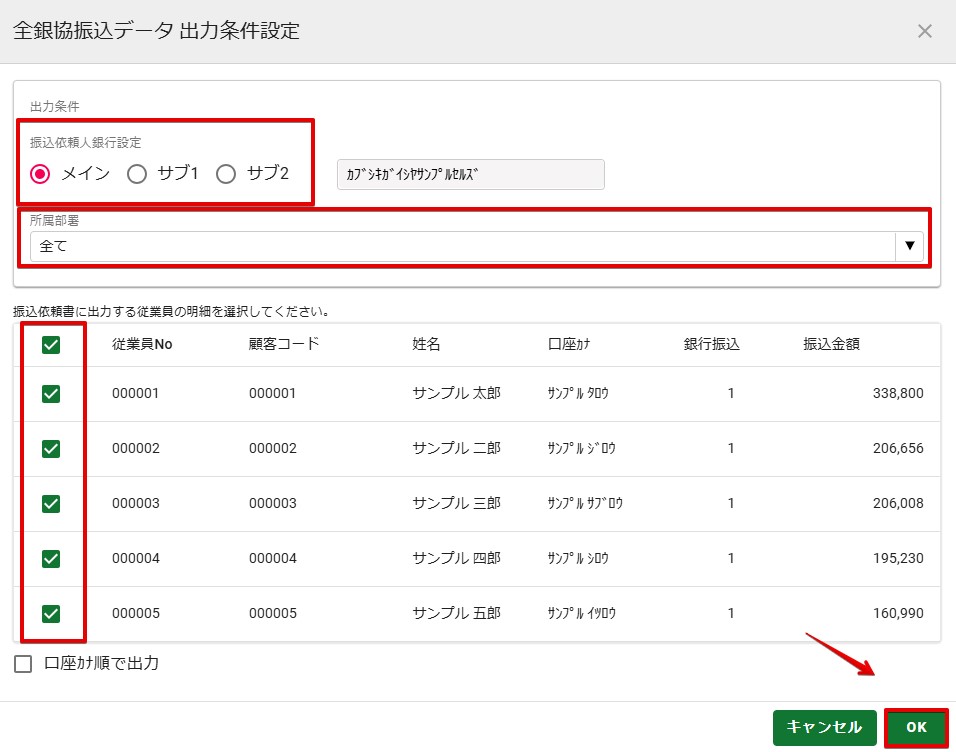956x752 pixels.
Task: Click the name サンプル 四郎
Action: [x=457, y=558]
